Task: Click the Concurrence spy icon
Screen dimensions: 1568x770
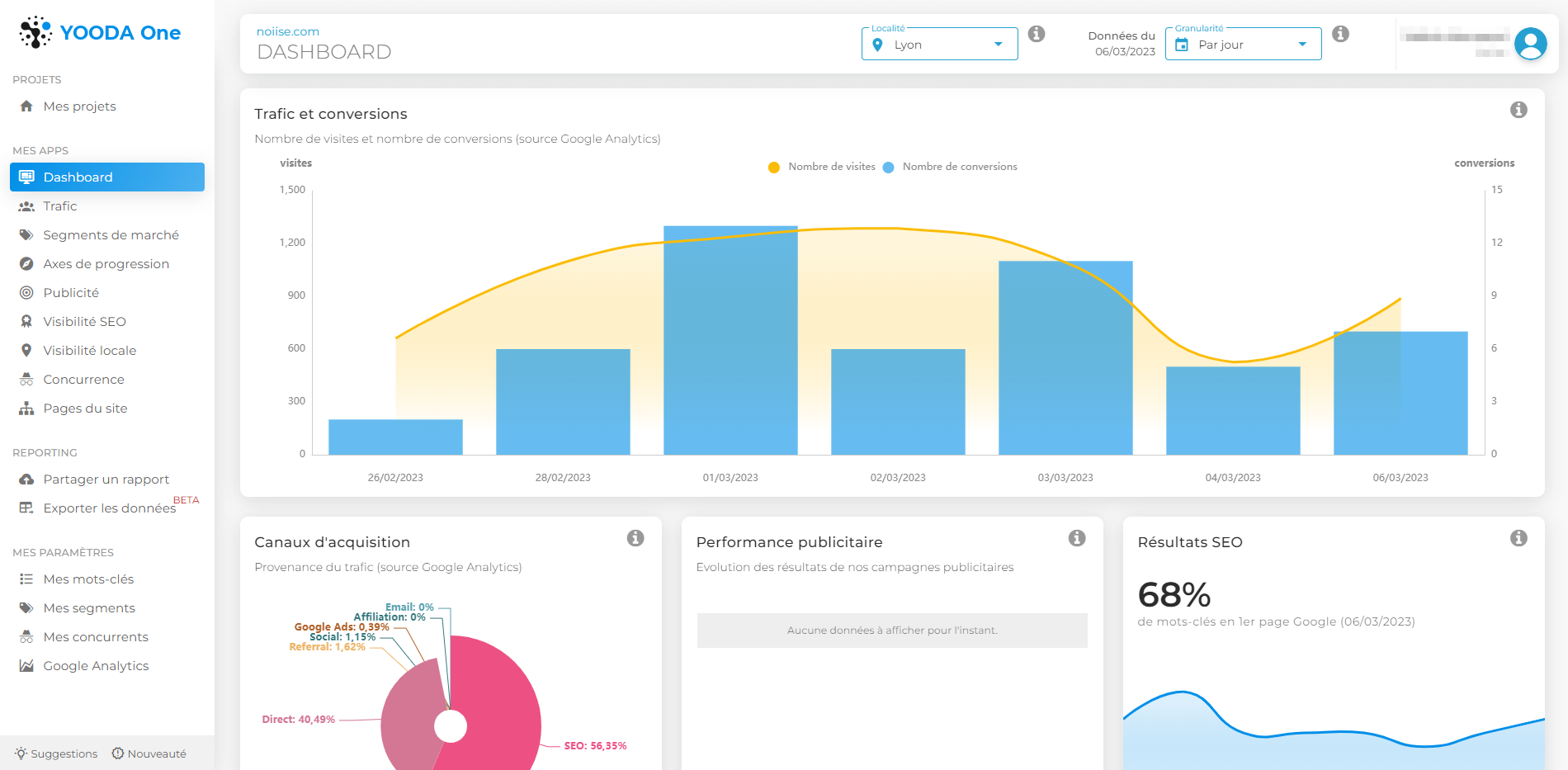Action: (x=26, y=380)
